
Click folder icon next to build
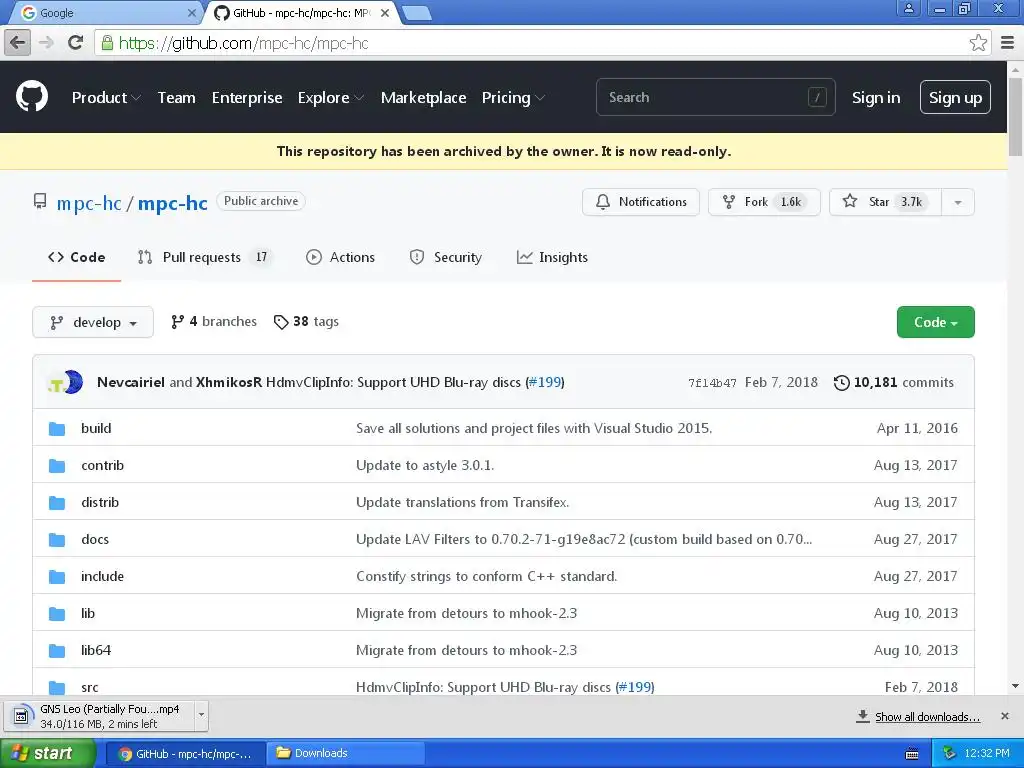[57, 429]
